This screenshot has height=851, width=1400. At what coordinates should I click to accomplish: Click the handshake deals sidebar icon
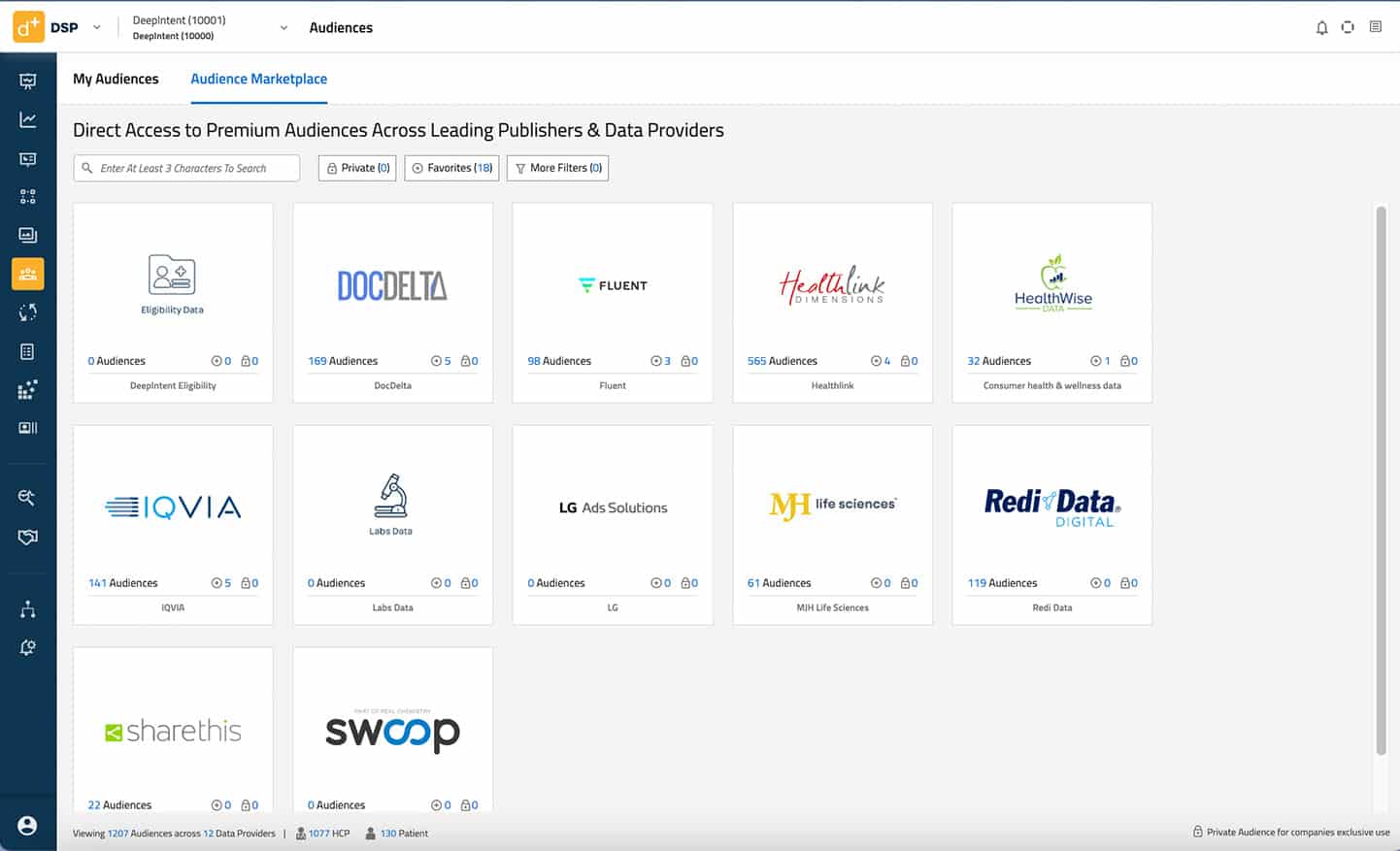tap(27, 537)
